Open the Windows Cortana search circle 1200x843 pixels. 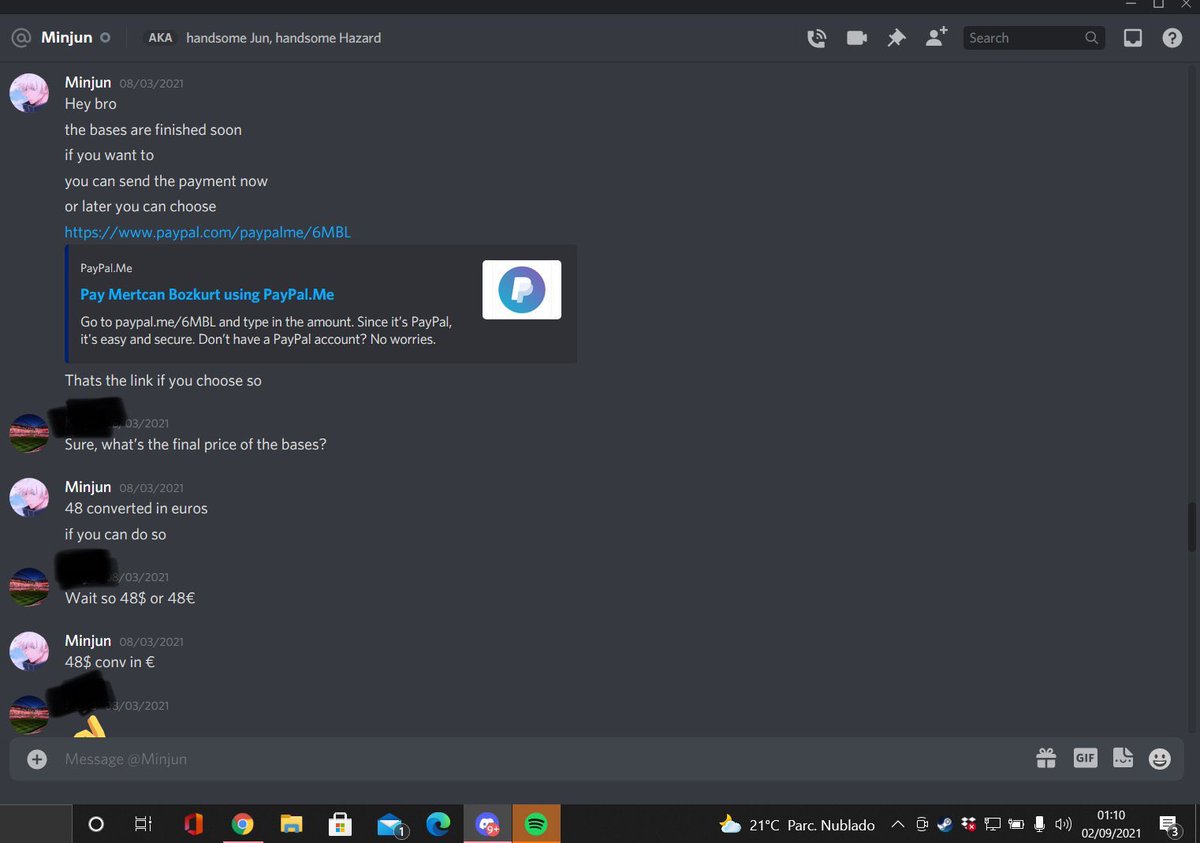click(96, 825)
